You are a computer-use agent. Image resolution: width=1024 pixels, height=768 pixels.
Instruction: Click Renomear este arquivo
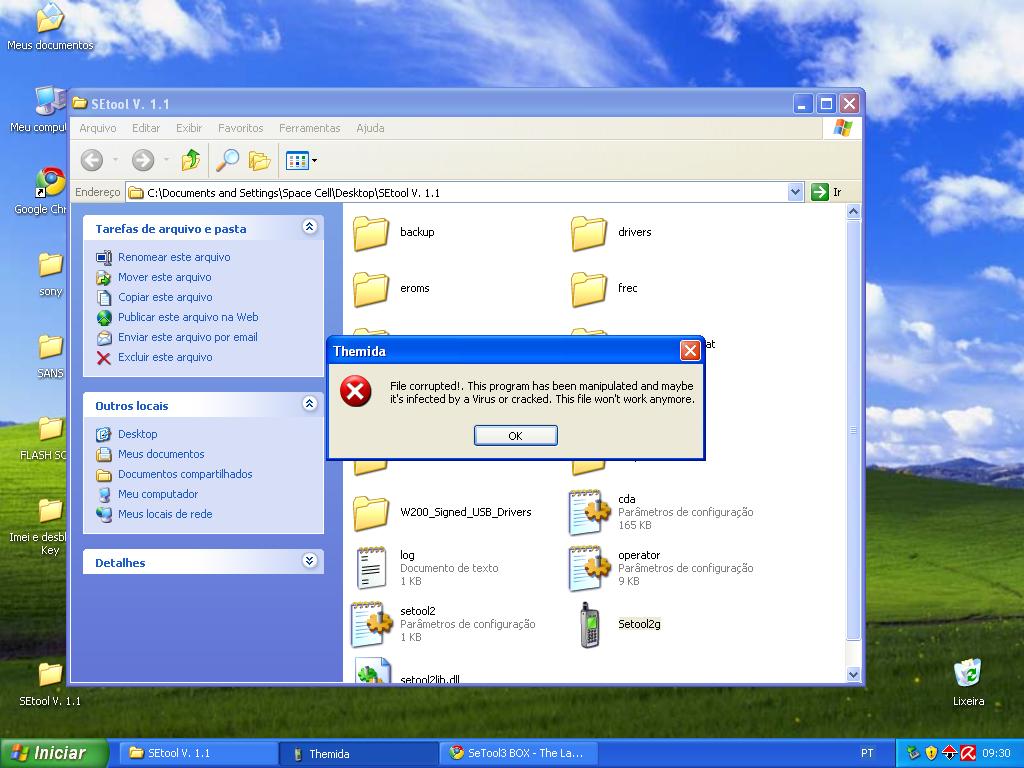click(x=174, y=257)
